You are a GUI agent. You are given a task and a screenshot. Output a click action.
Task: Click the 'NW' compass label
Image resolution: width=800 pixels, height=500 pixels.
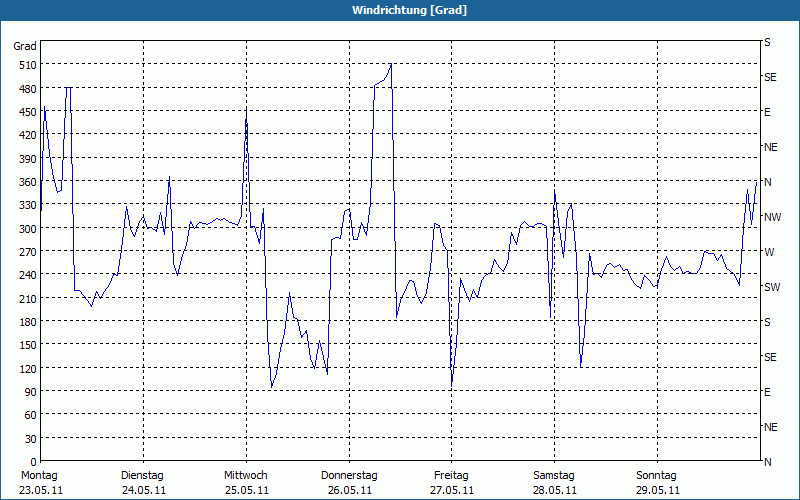(x=772, y=217)
